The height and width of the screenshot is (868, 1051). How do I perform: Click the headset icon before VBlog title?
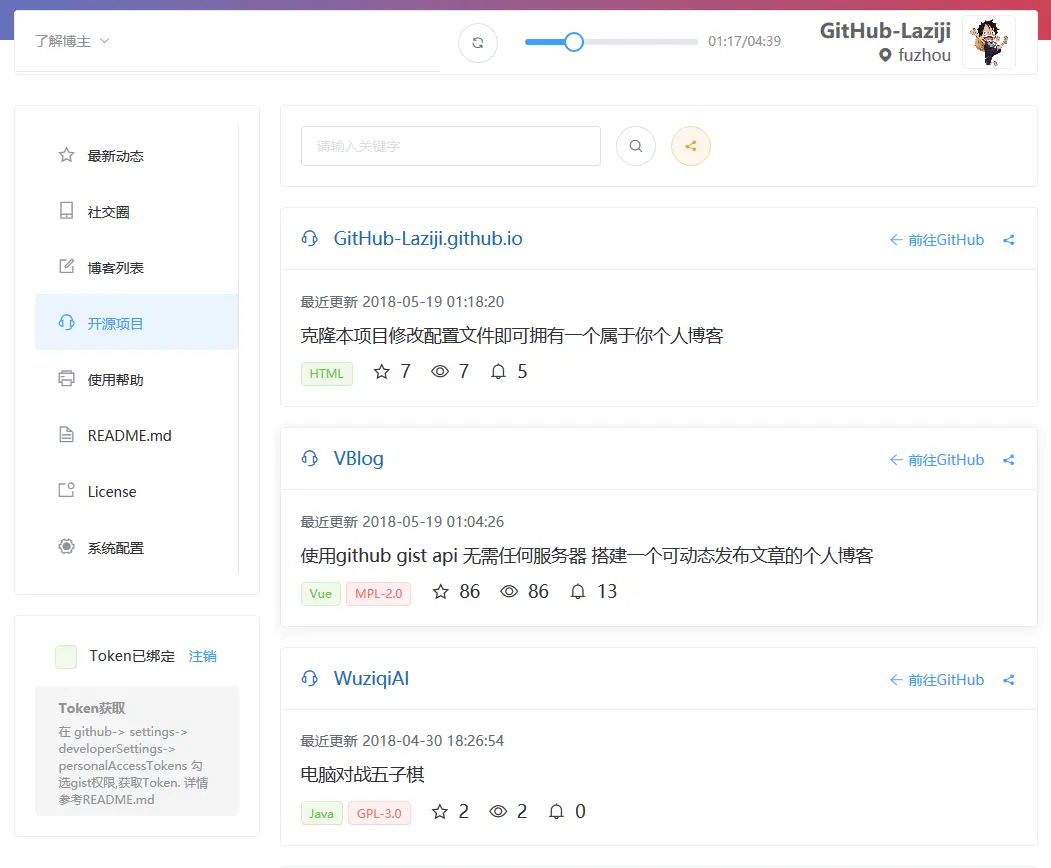tap(310, 458)
